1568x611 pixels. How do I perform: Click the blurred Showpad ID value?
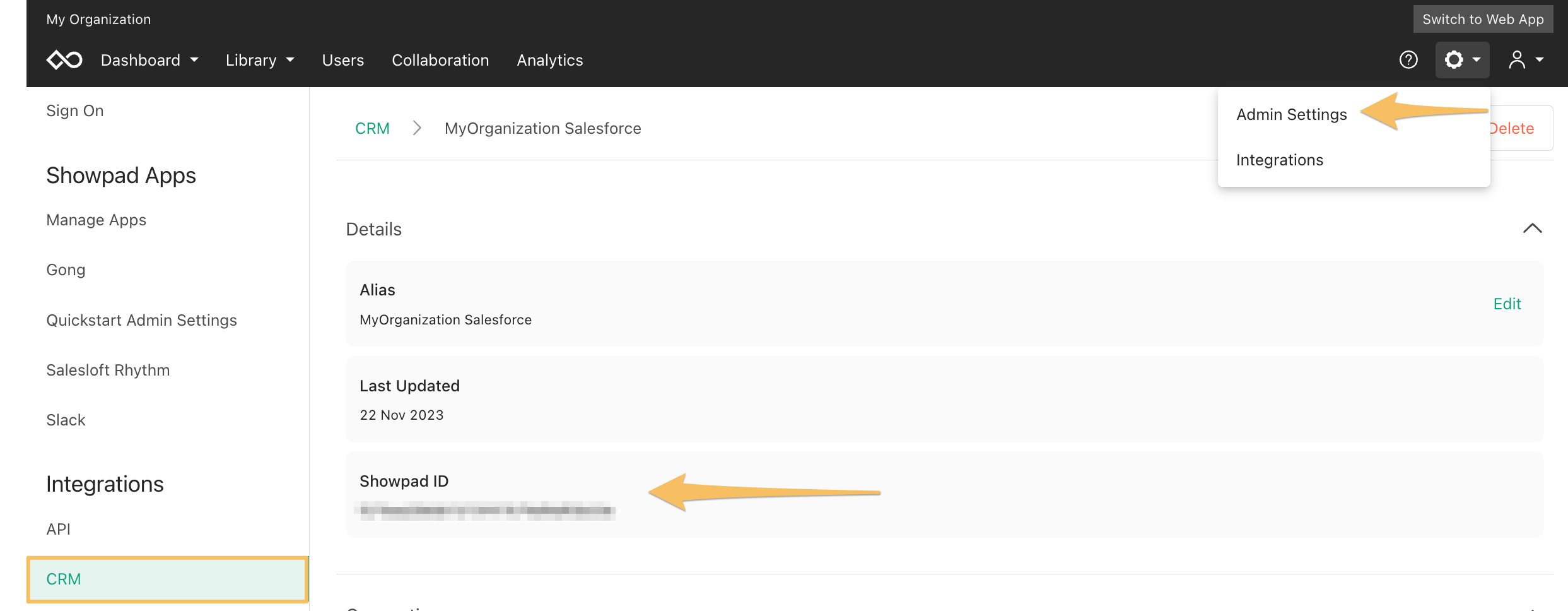(485, 511)
